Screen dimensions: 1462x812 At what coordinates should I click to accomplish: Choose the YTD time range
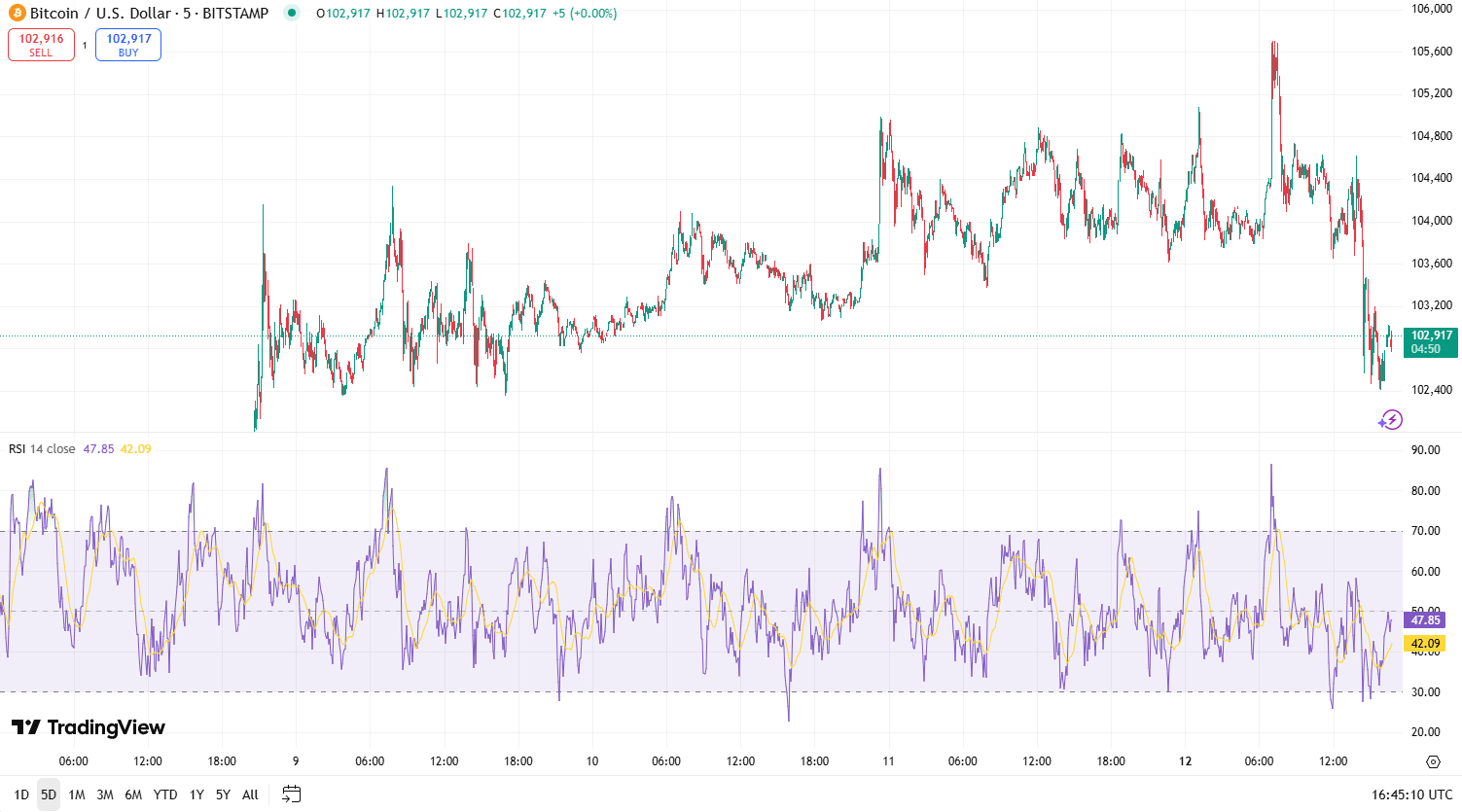[x=165, y=794]
